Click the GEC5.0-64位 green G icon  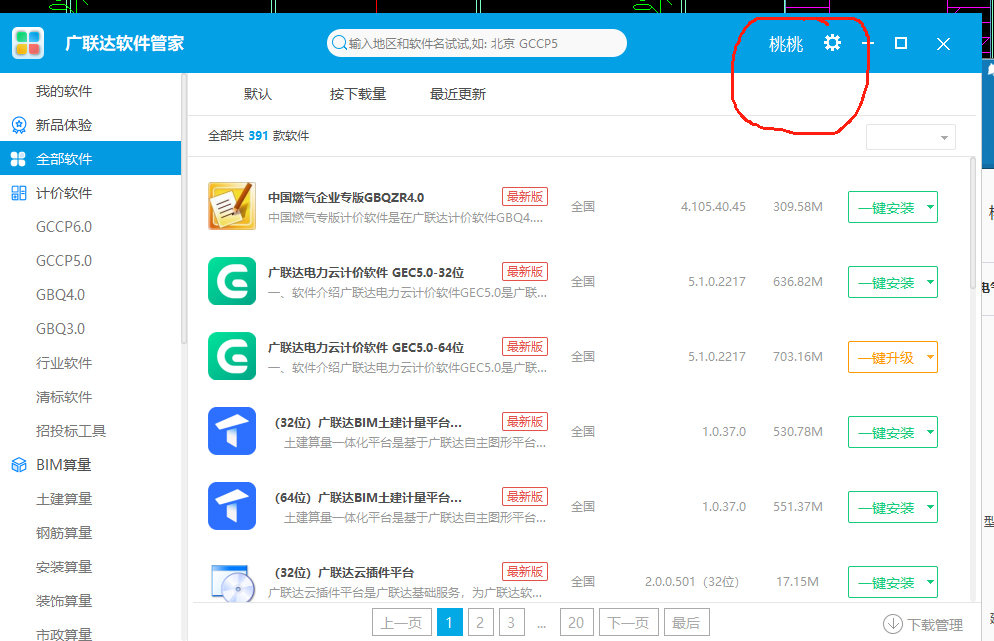232,356
